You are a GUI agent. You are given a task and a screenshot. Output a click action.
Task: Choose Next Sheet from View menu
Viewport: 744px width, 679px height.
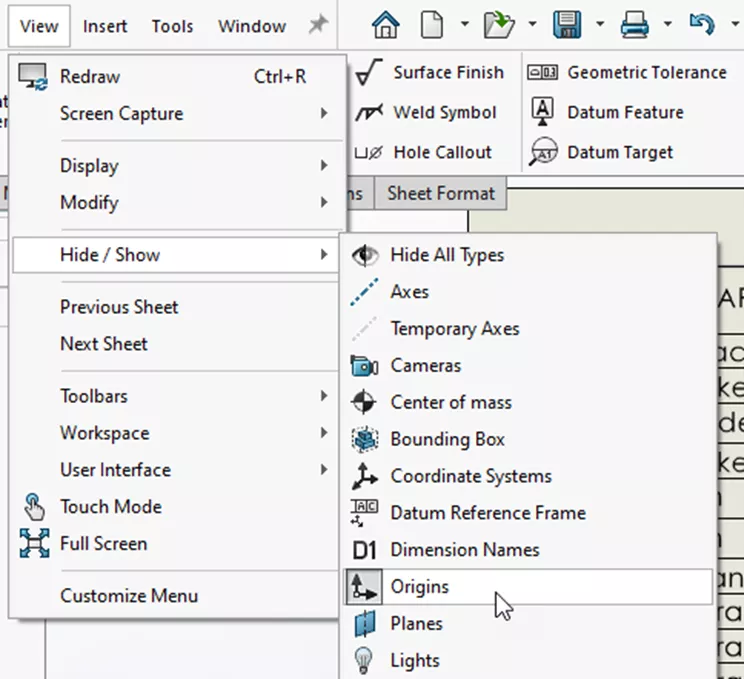click(177, 344)
